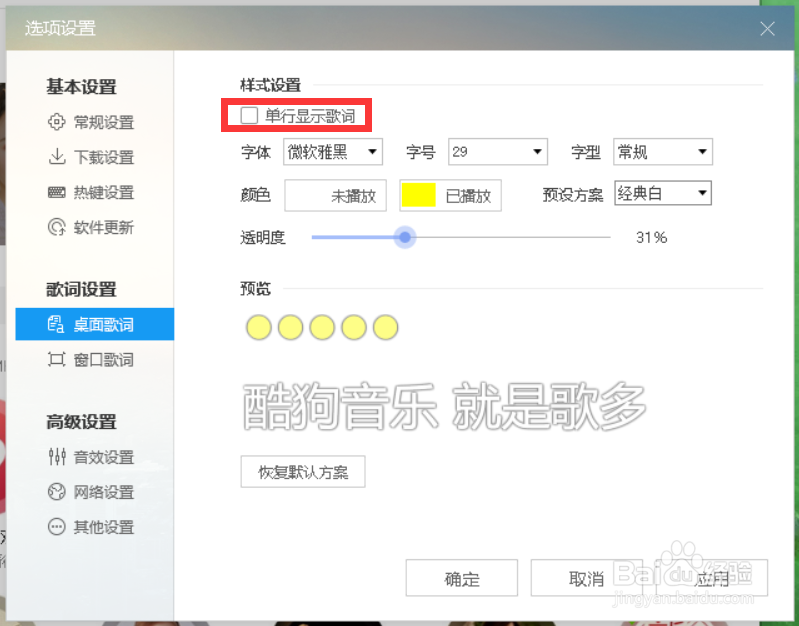Screen dimensions: 799x626
Task: Switch to the 窗口歌词 section
Action: point(95,359)
